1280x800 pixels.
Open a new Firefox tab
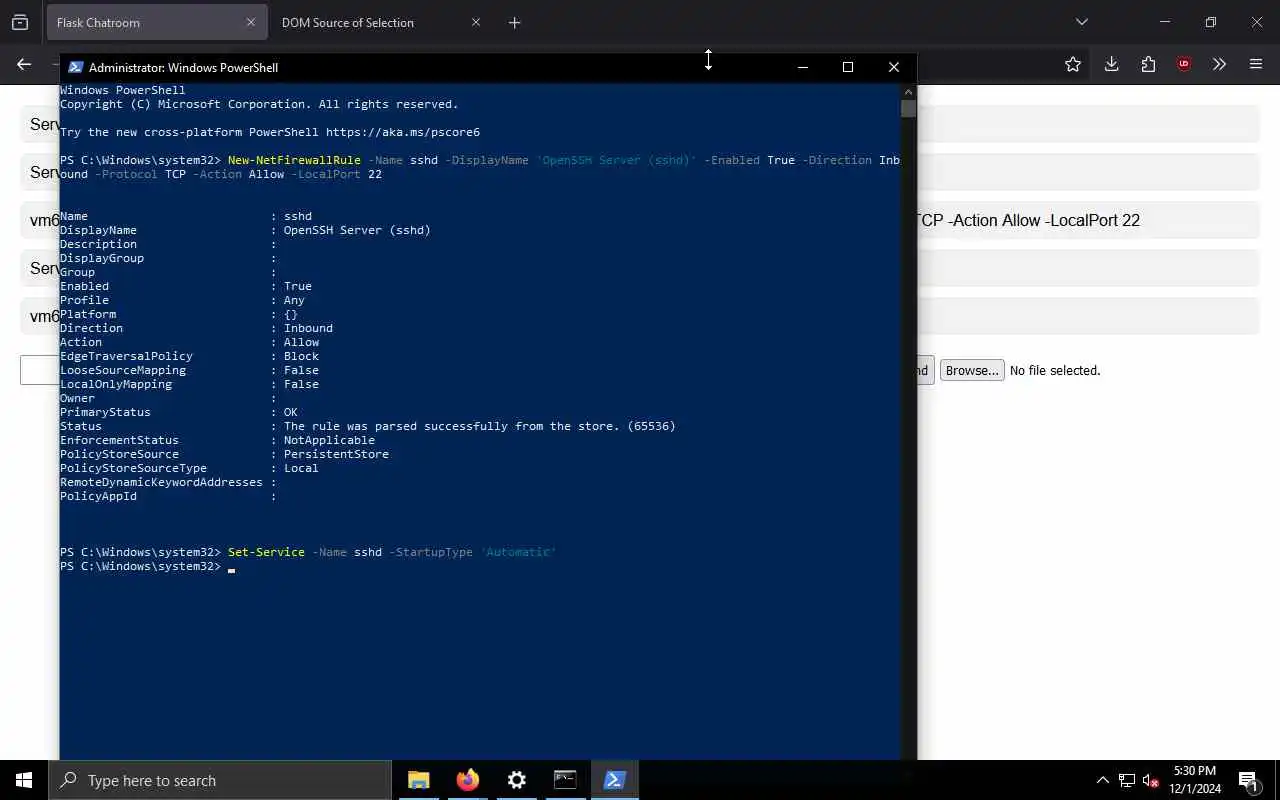click(514, 22)
